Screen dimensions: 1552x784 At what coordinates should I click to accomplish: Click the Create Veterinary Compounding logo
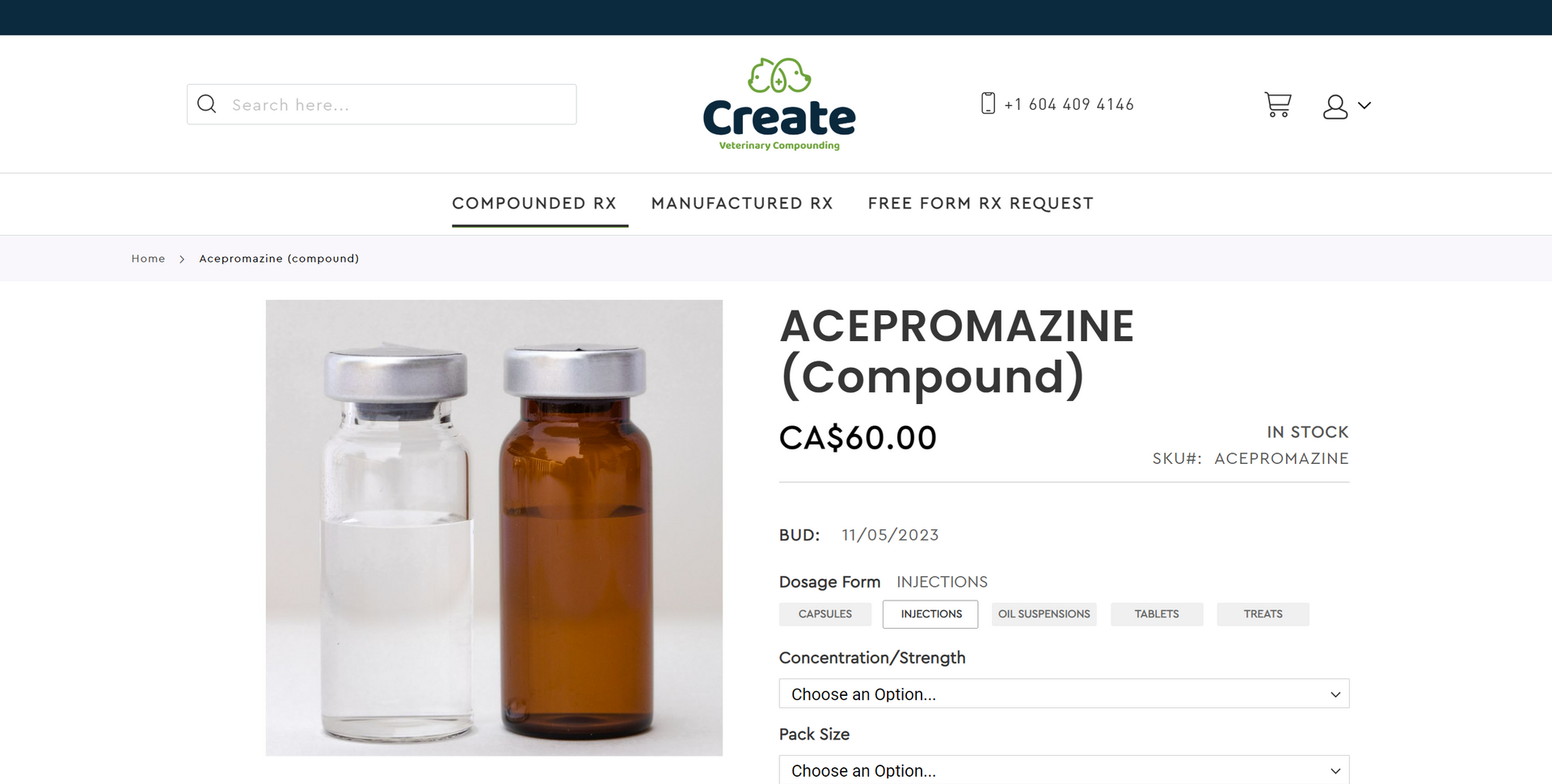point(779,104)
